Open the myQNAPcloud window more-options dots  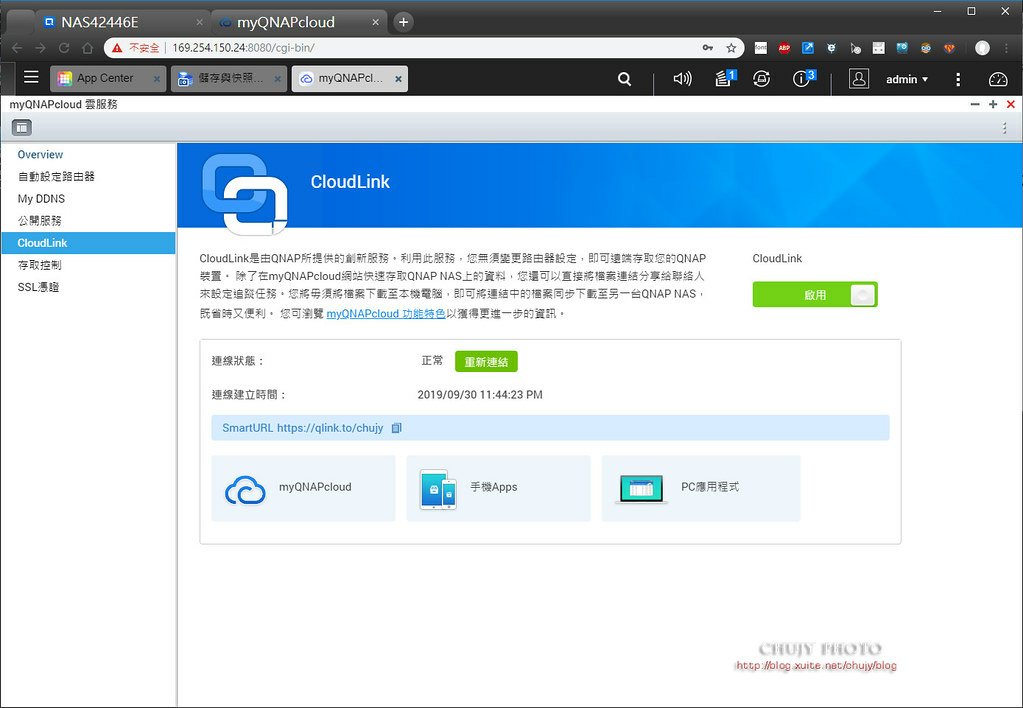[1005, 128]
